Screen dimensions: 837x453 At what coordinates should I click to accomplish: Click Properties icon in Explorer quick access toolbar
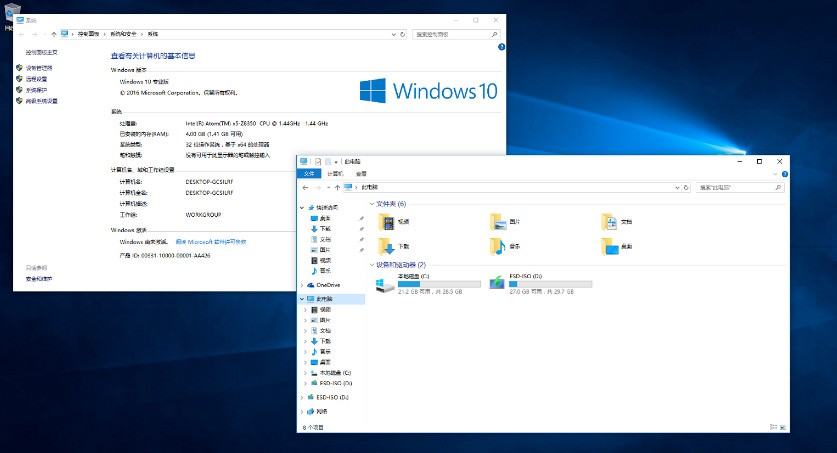[x=318, y=161]
